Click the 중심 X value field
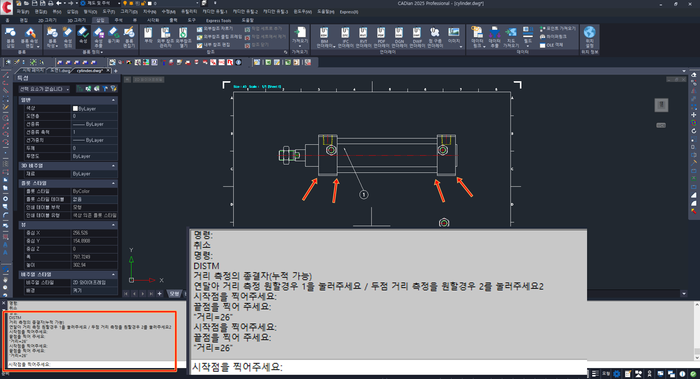The width and height of the screenshot is (700, 379). (94, 233)
